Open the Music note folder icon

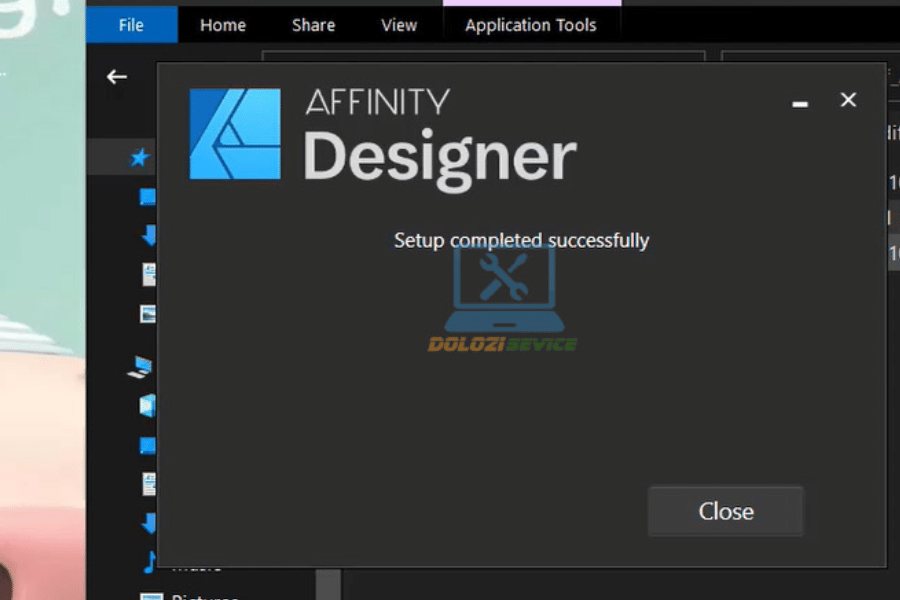coord(149,562)
